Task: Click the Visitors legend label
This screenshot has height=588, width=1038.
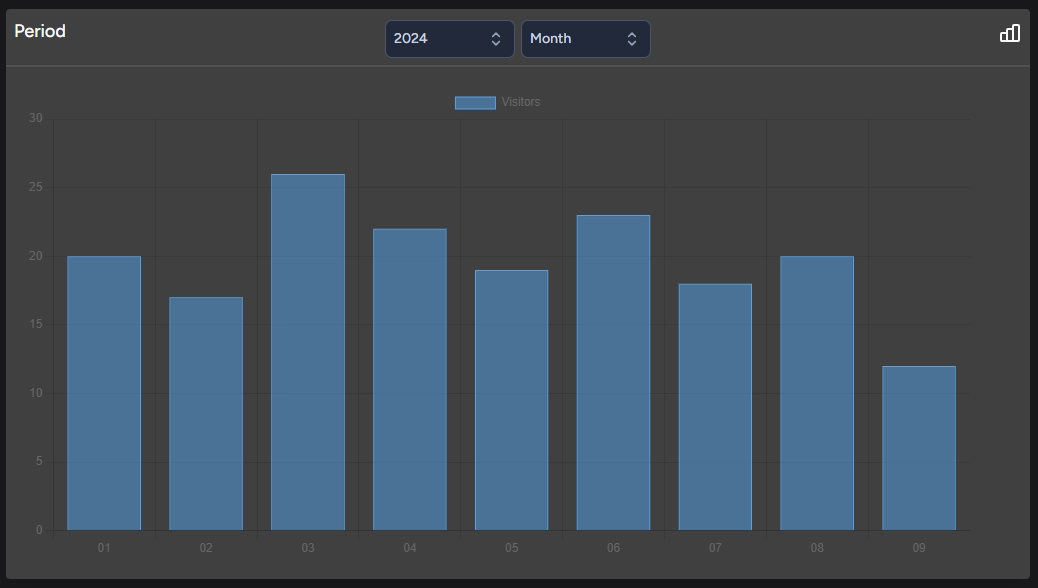Action: [520, 102]
